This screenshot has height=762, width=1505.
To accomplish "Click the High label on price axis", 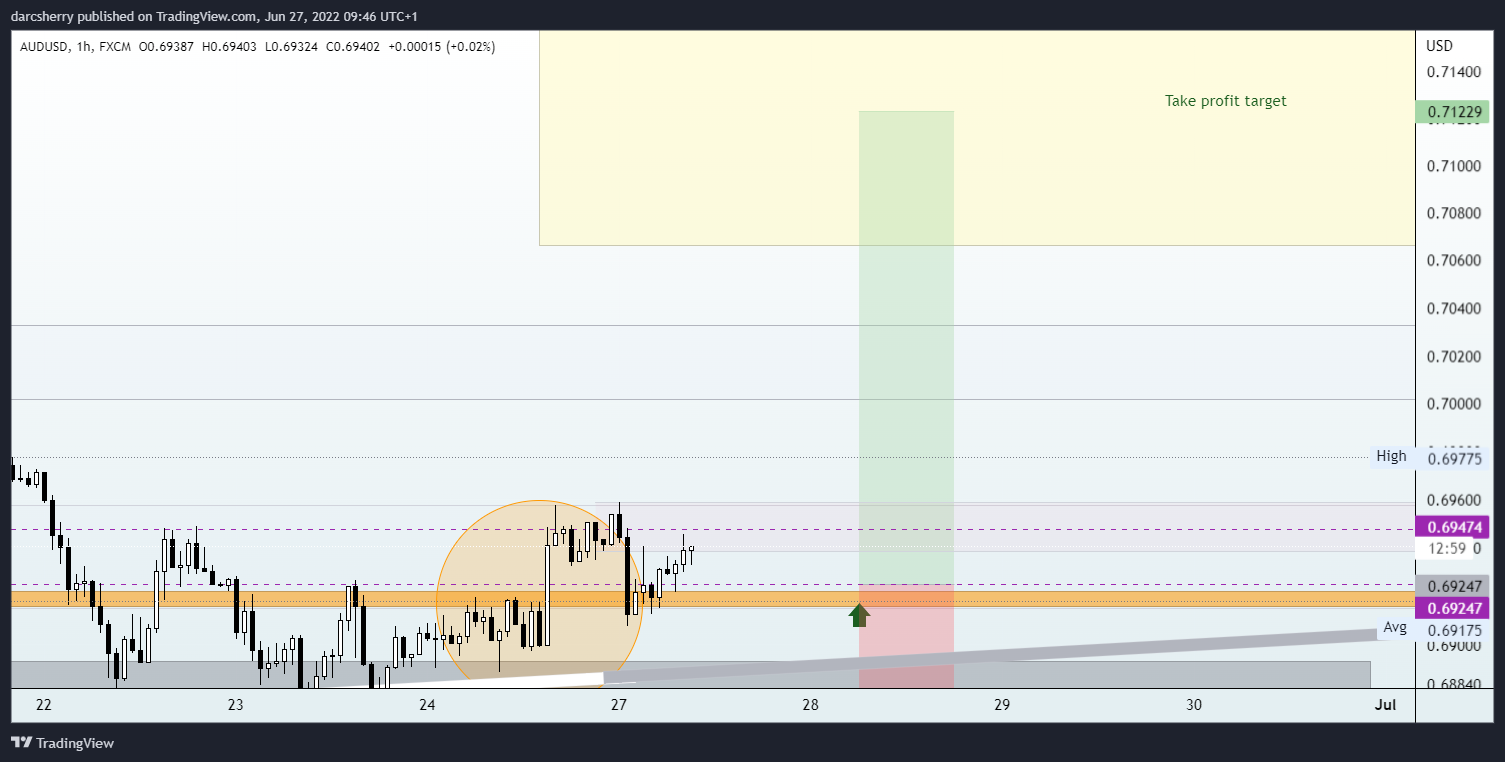I will click(1391, 456).
